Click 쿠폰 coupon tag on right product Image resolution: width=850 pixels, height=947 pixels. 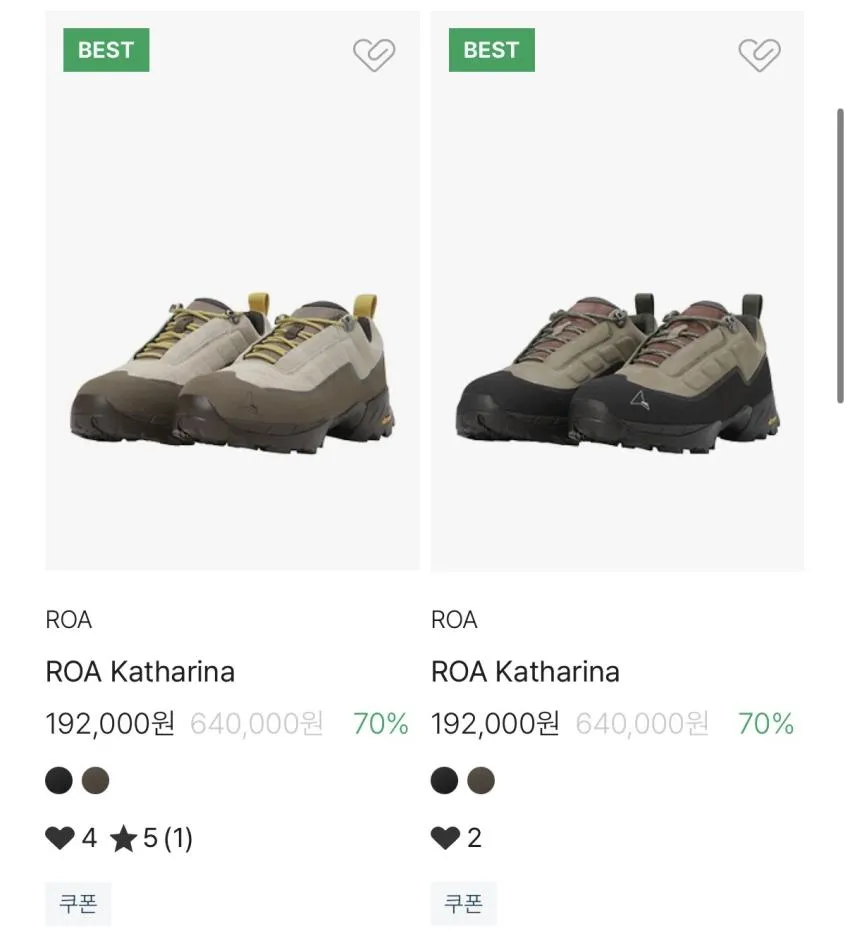[463, 904]
